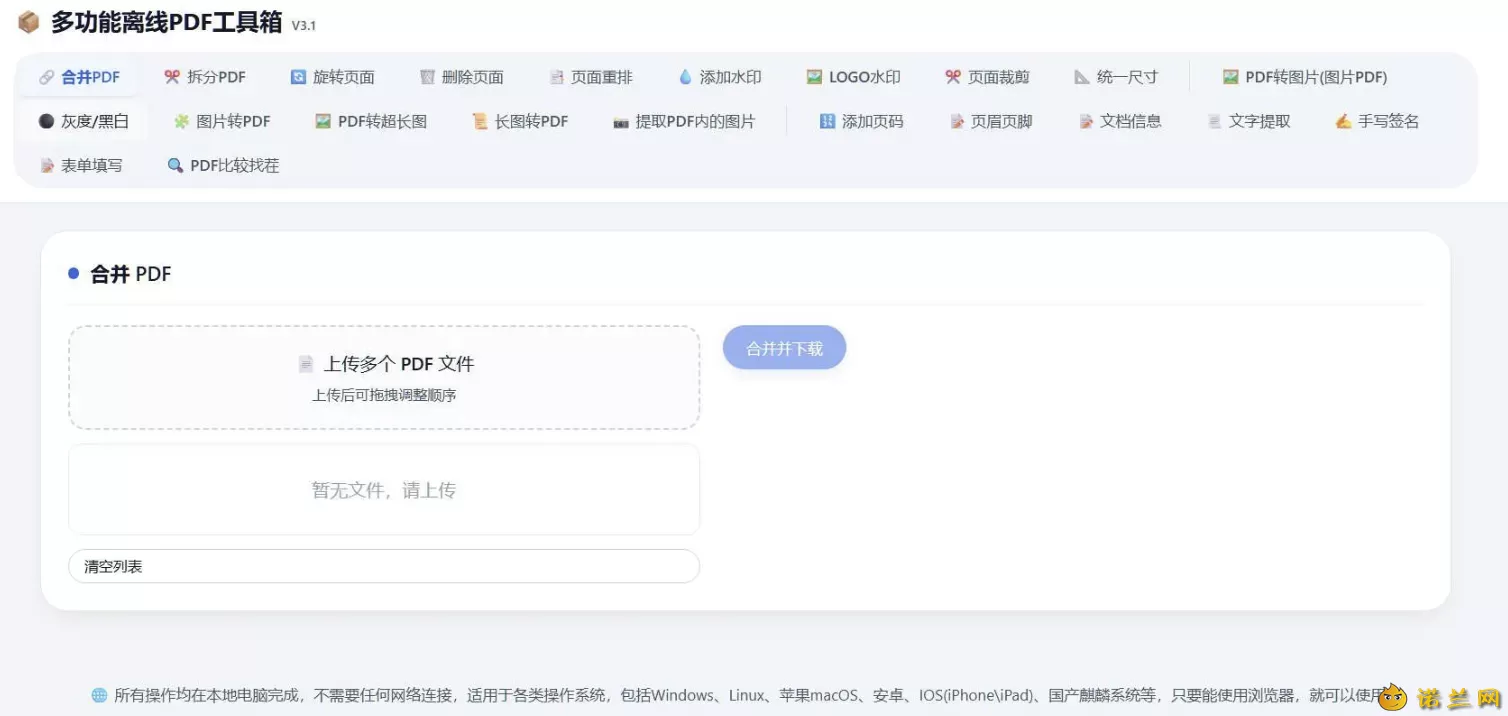Open the 文档信息 tab

pyautogui.click(x=1120, y=121)
